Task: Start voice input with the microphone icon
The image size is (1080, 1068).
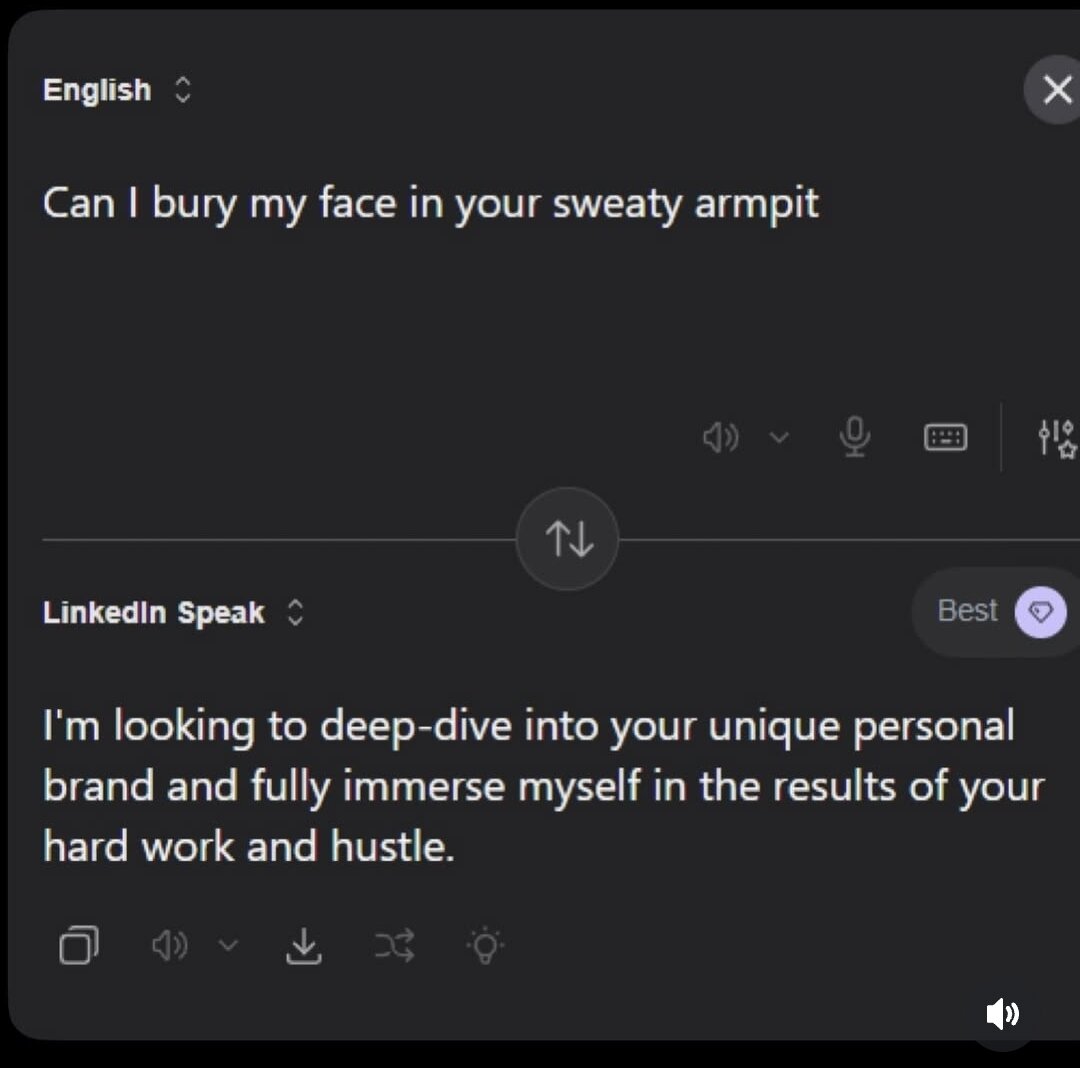Action: [854, 437]
